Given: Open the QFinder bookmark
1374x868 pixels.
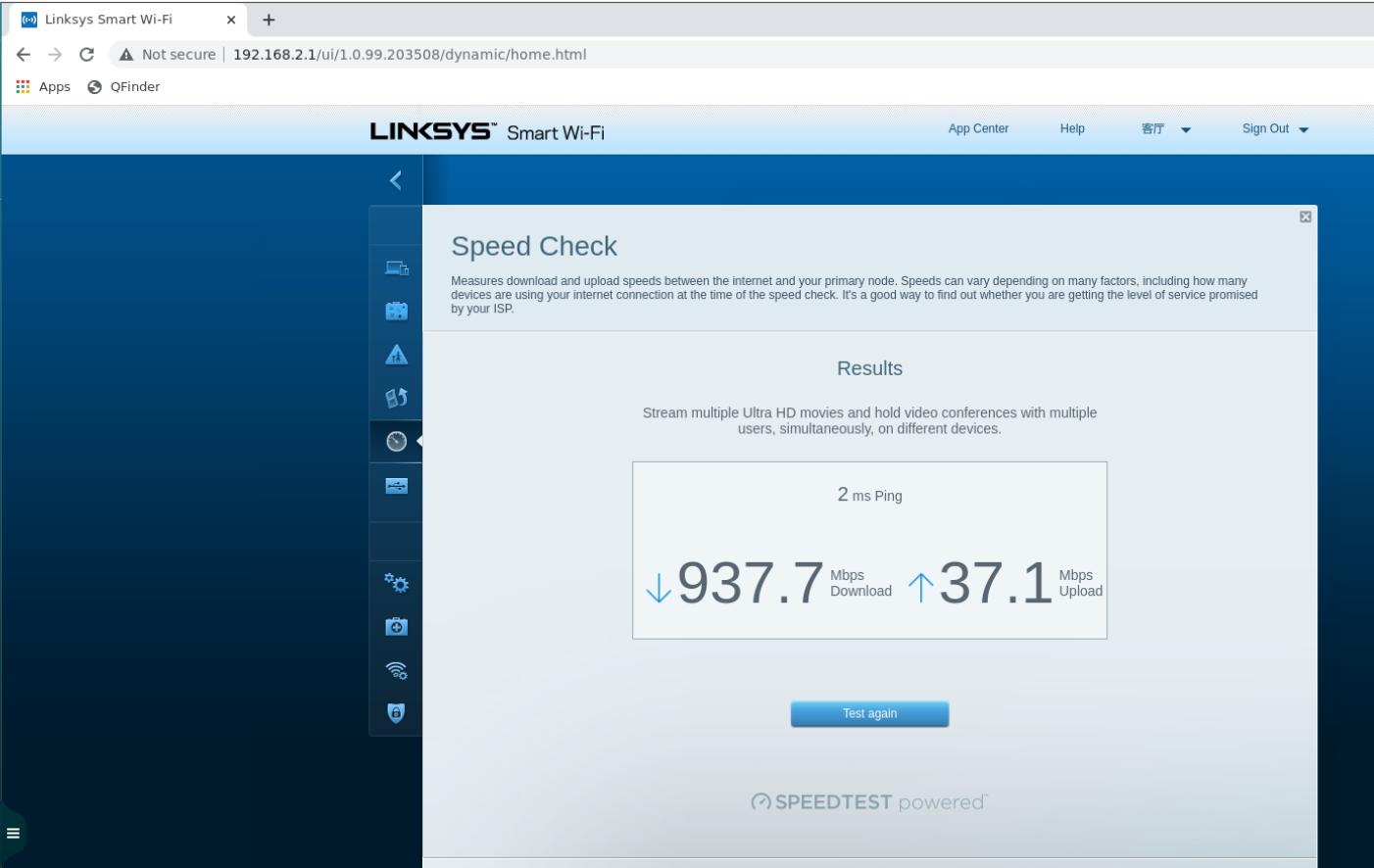Looking at the screenshot, I should pos(123,87).
